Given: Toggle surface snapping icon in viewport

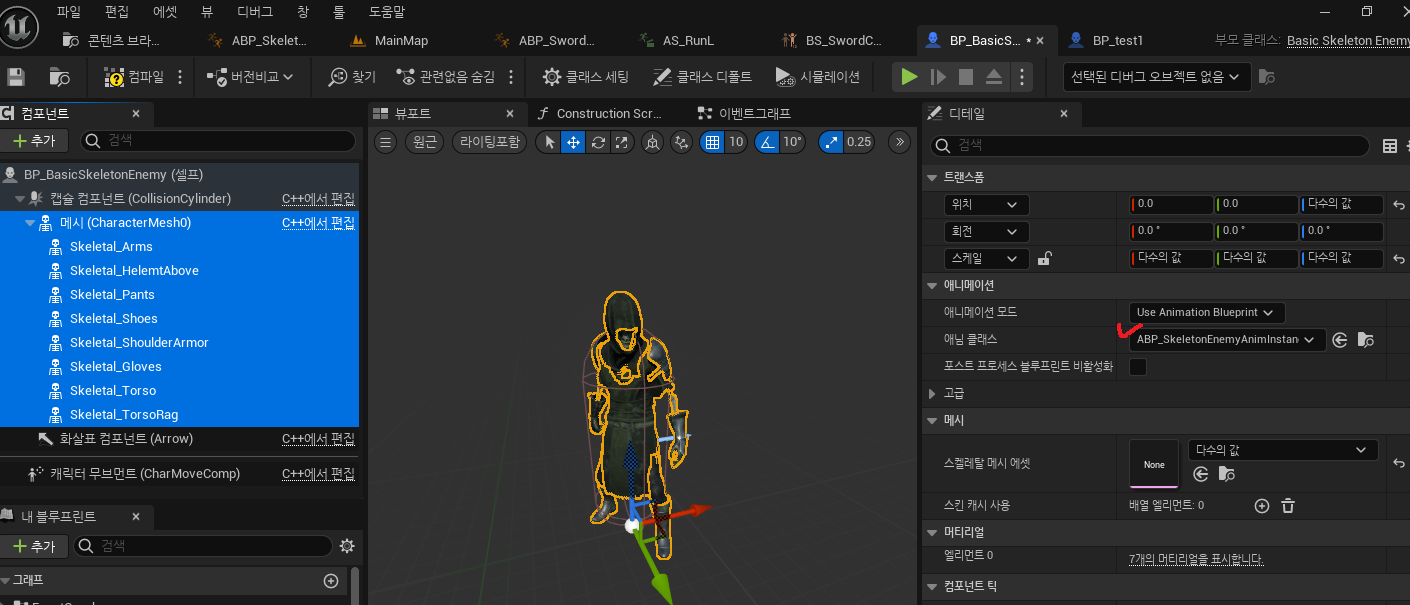Looking at the screenshot, I should pyautogui.click(x=682, y=142).
